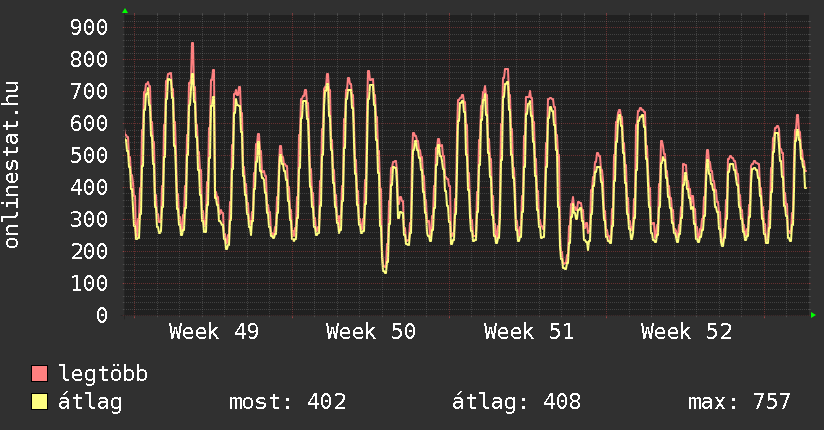Open the onlinestat.hu vertical label
824x430 pixels.
(12, 165)
